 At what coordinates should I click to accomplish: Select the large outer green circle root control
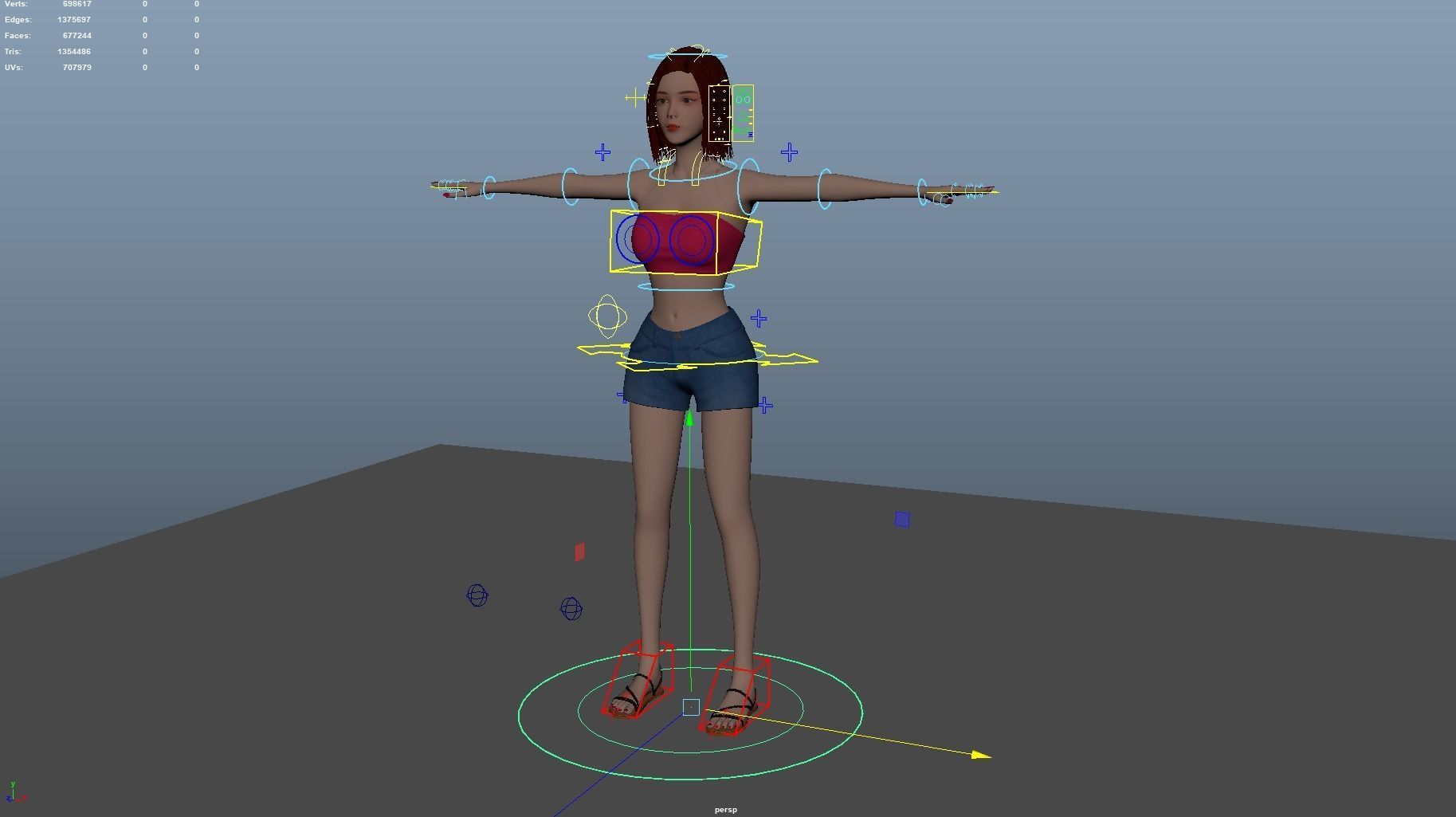point(690,714)
